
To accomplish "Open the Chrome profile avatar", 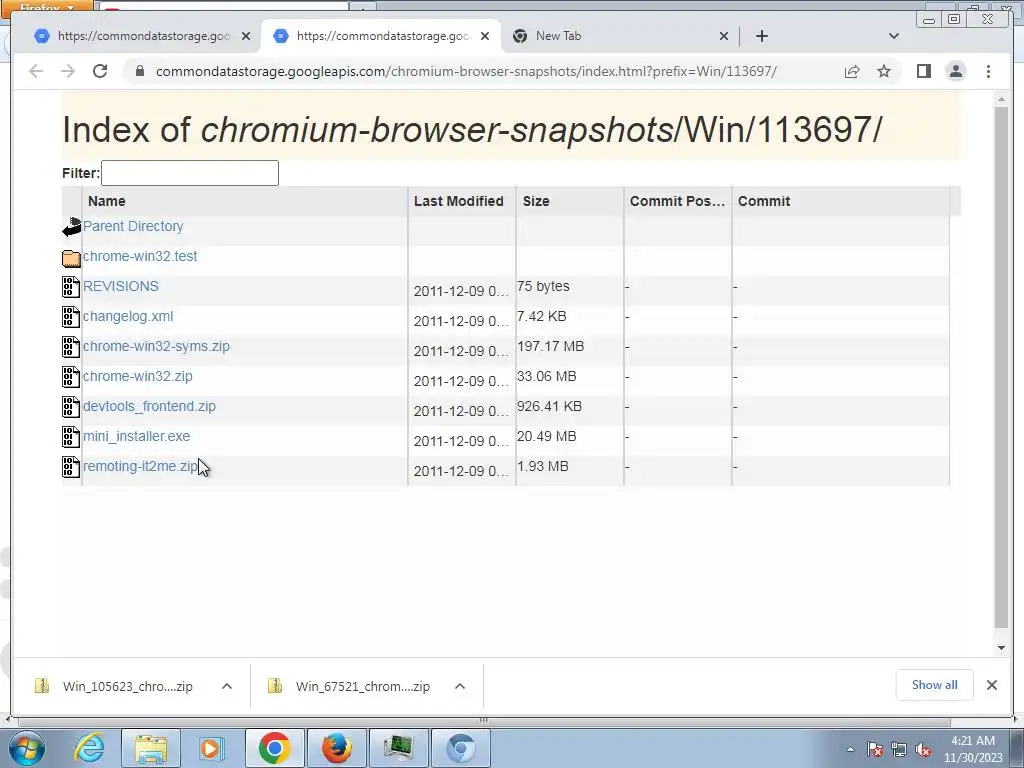I will coord(955,71).
